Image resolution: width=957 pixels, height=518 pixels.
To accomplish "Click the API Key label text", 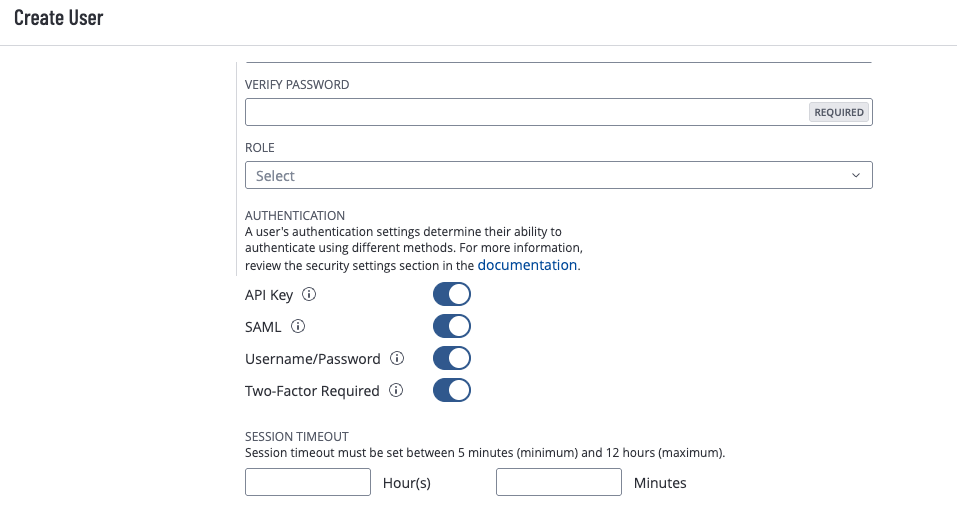I will coord(270,295).
